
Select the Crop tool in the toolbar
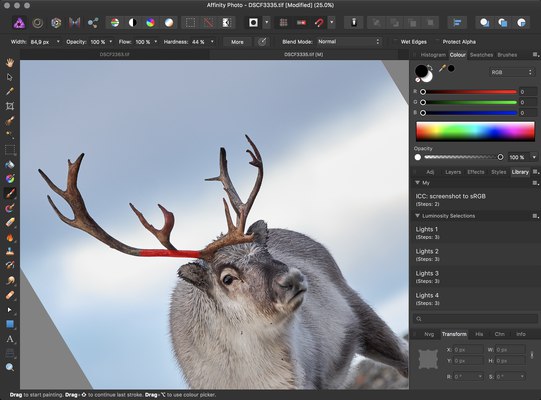click(x=10, y=106)
